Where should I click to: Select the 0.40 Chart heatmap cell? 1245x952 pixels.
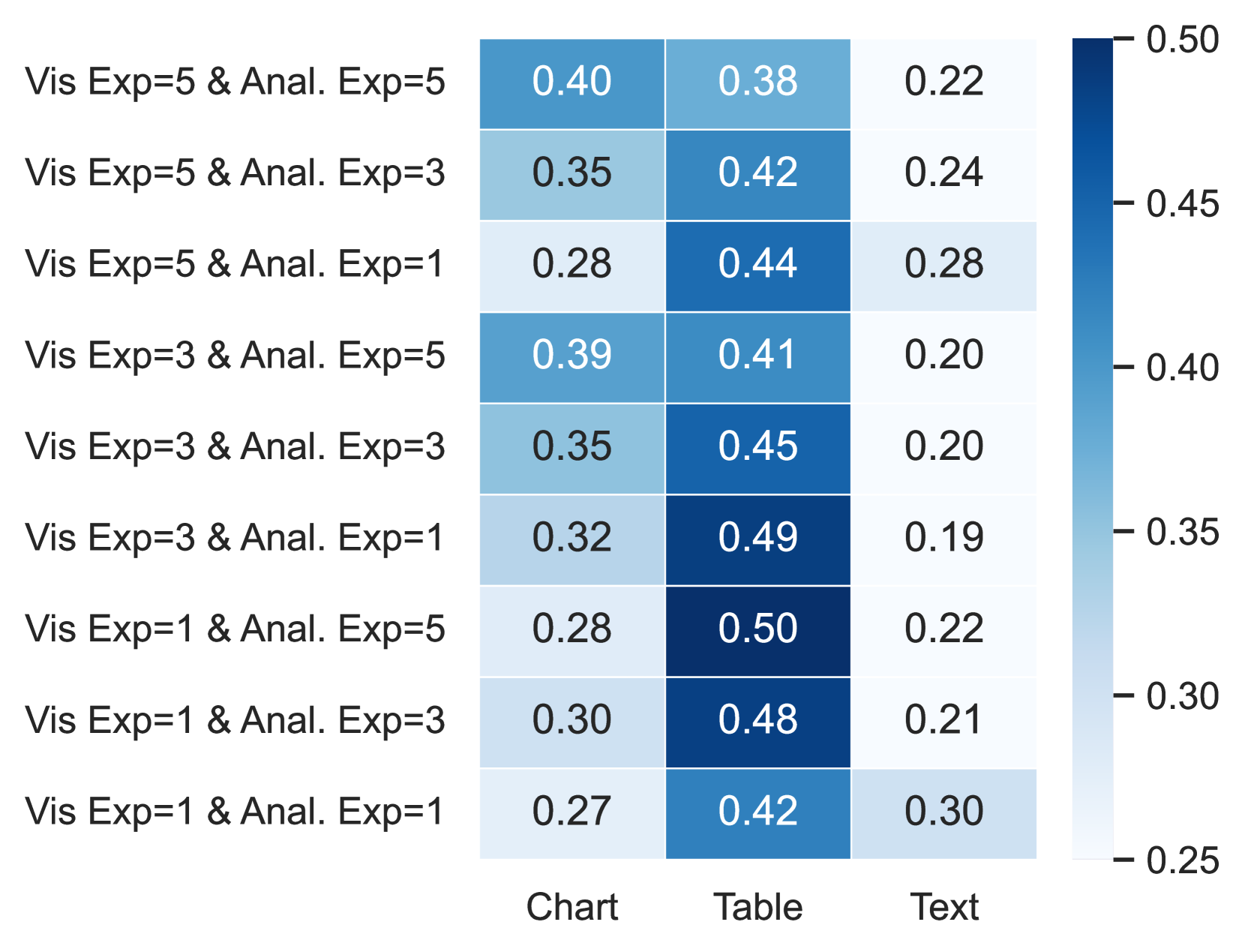[x=571, y=81]
